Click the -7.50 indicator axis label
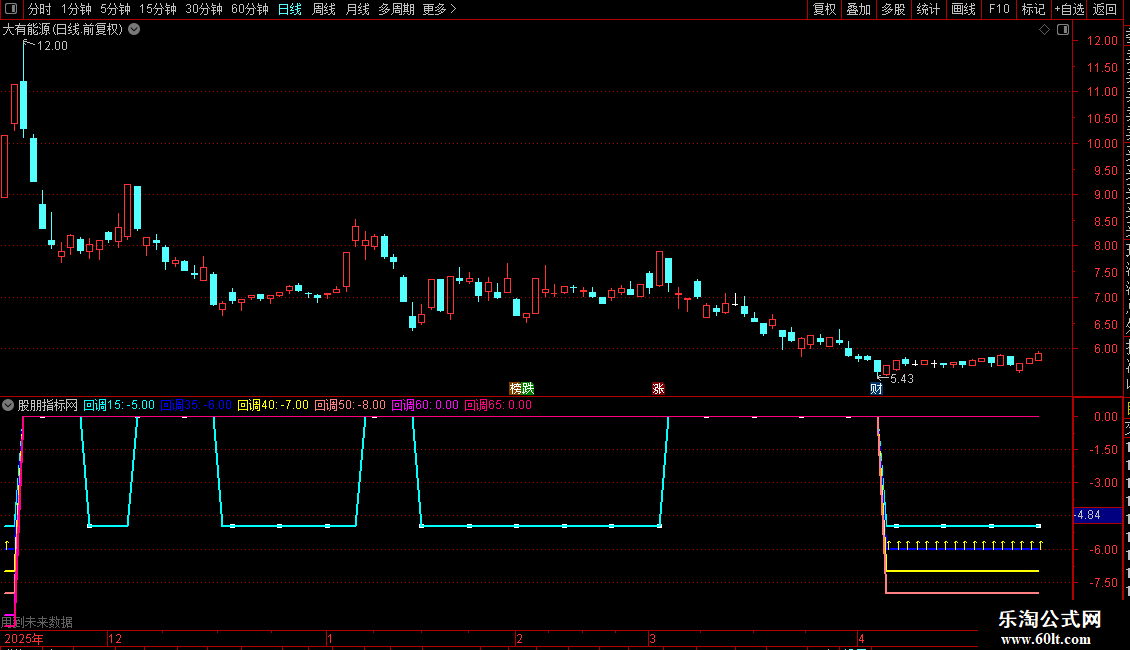 [x=1103, y=582]
